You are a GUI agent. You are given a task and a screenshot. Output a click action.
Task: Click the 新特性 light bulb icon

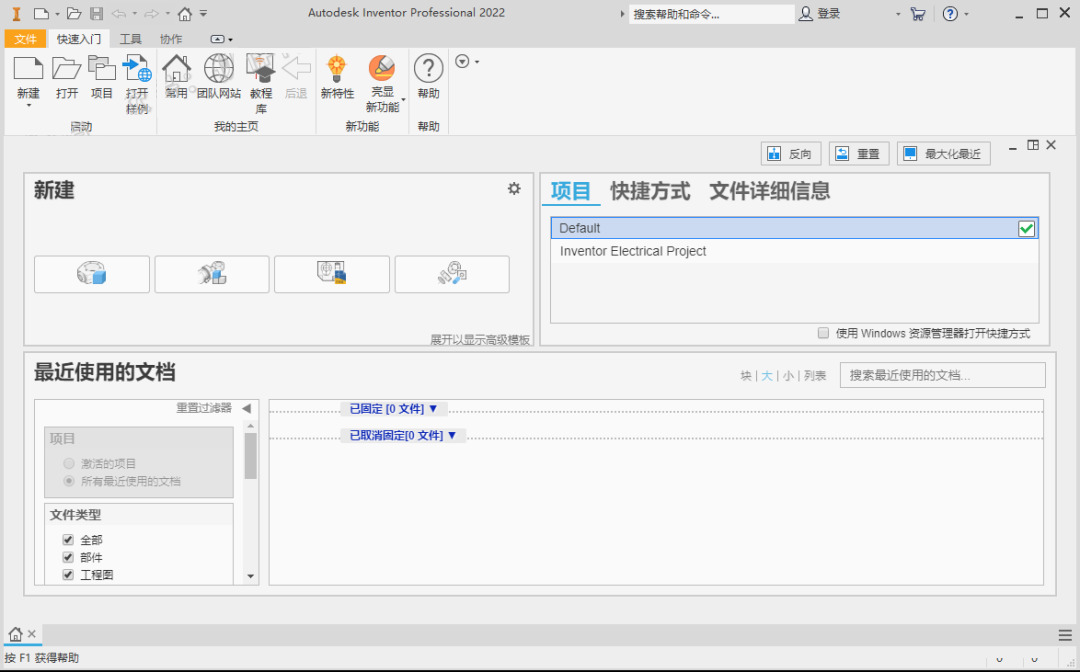click(x=337, y=68)
